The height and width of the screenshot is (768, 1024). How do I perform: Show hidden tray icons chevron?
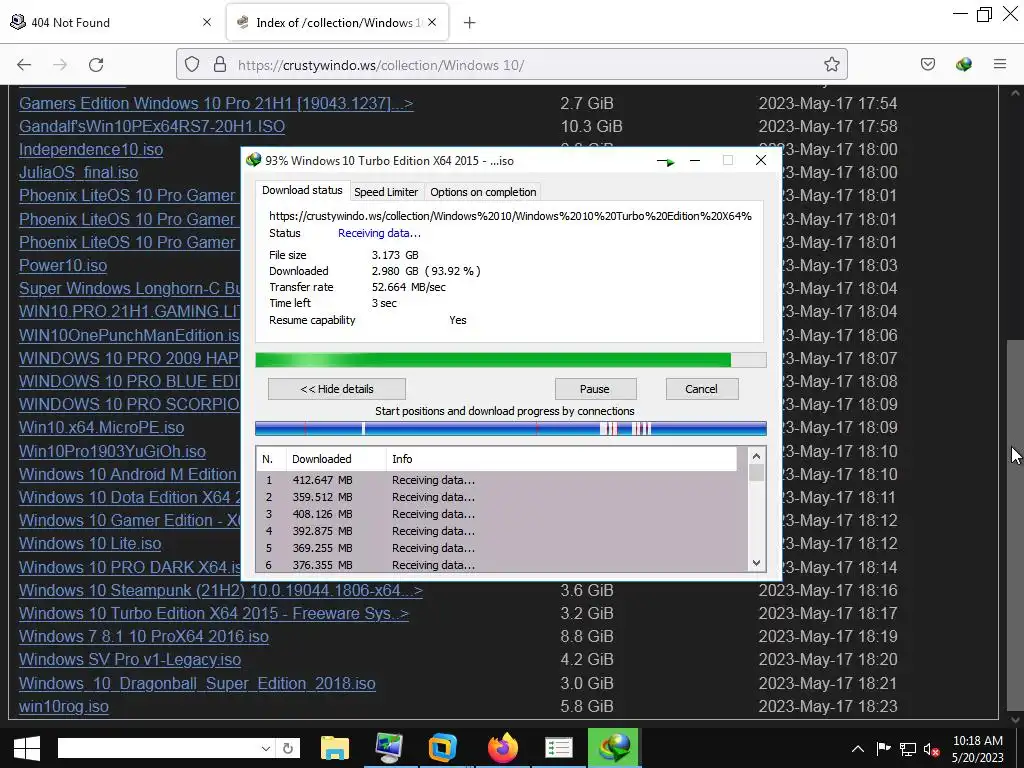[x=857, y=749]
